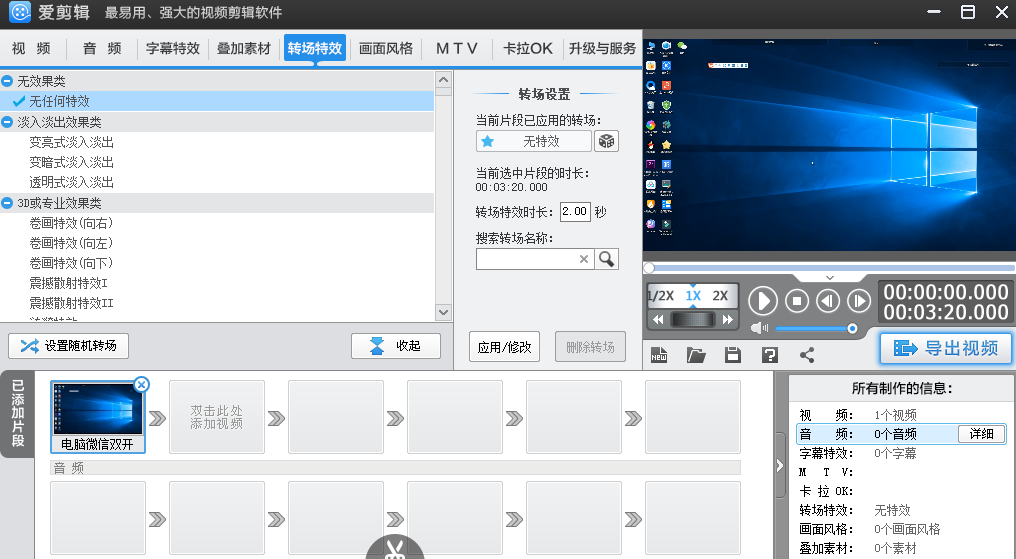Create a new project with New icon
The image size is (1016, 559).
(x=659, y=355)
